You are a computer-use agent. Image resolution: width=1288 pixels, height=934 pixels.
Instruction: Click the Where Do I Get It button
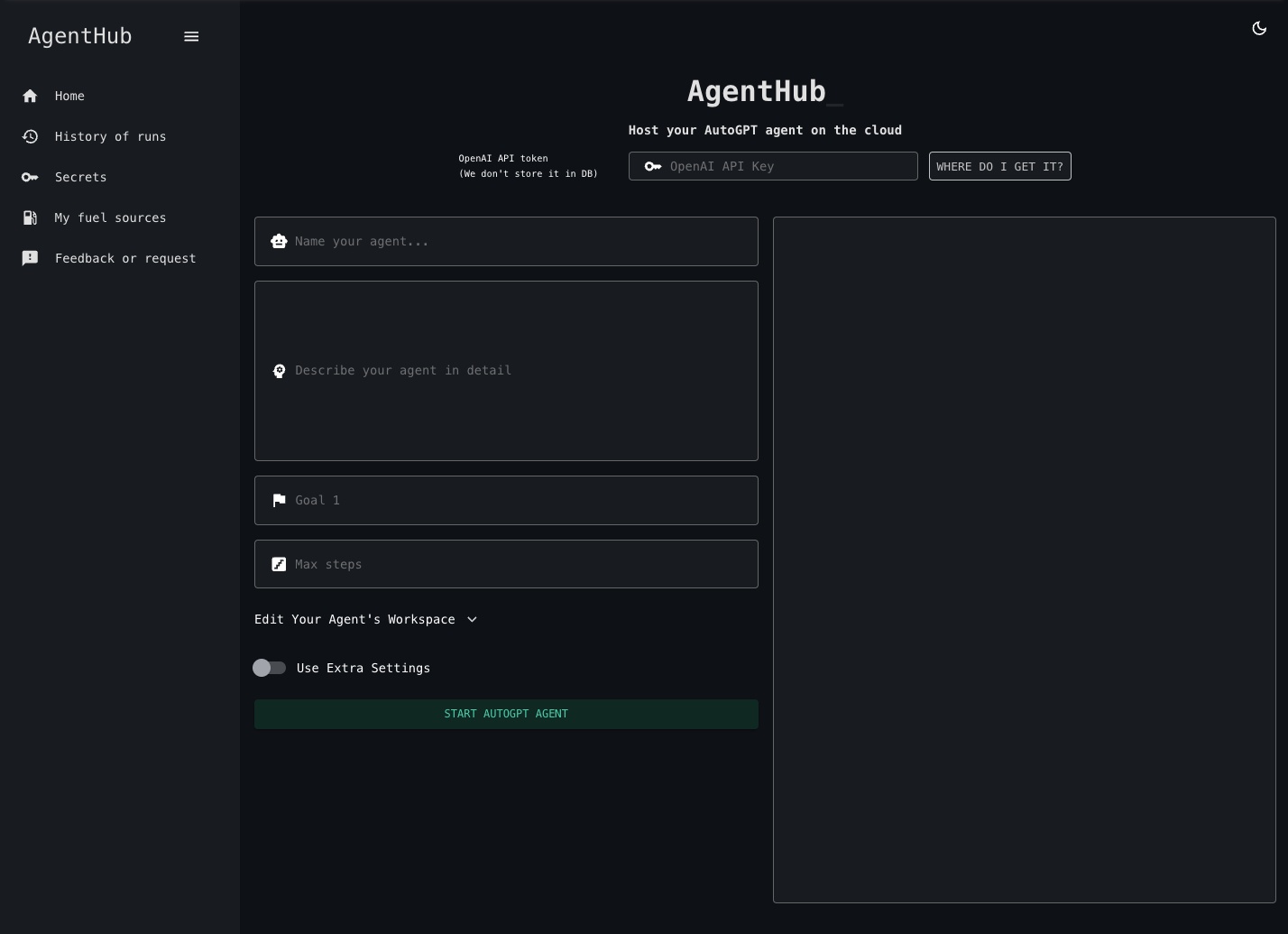[999, 166]
